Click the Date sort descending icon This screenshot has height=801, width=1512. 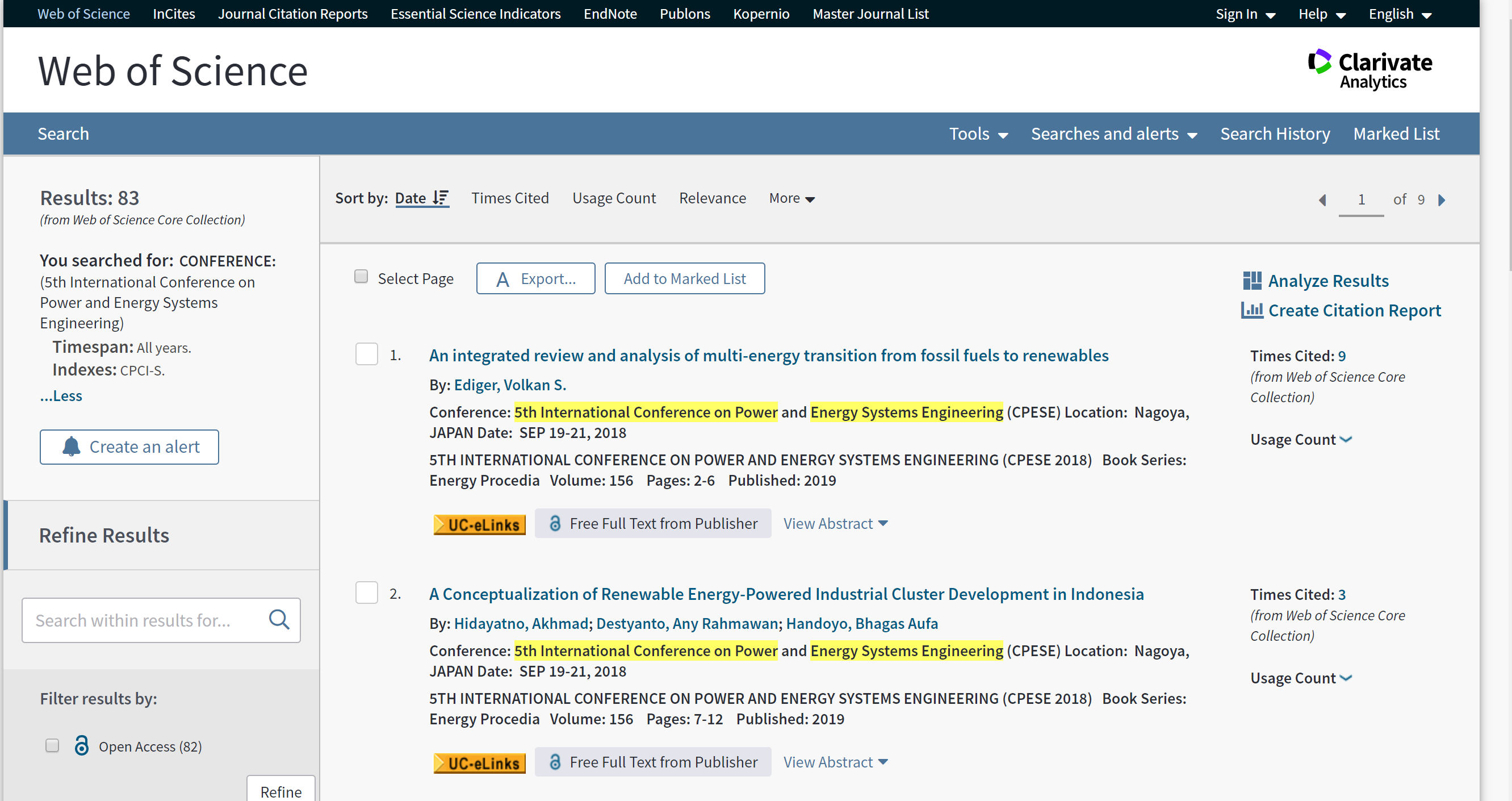coord(440,198)
